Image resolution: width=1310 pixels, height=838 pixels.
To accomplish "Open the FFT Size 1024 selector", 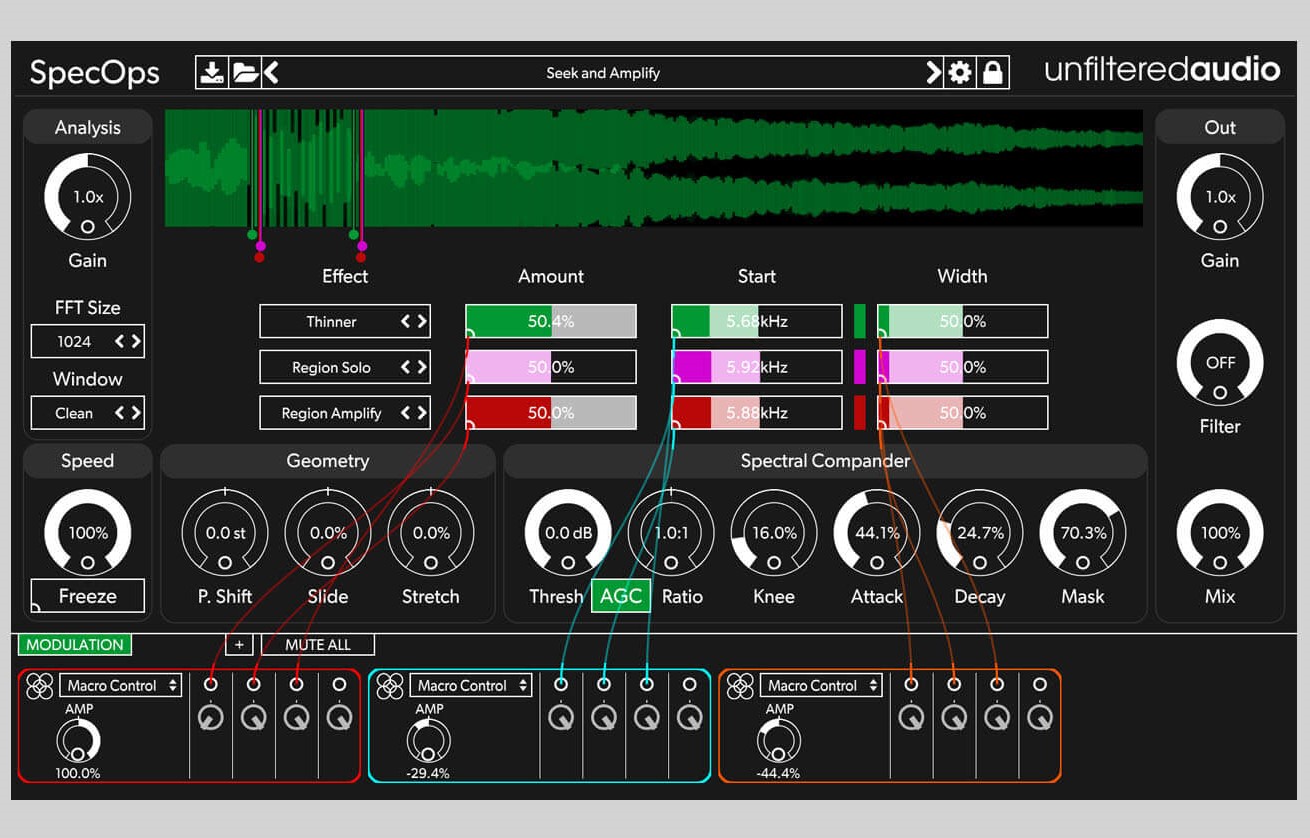I will click(88, 341).
